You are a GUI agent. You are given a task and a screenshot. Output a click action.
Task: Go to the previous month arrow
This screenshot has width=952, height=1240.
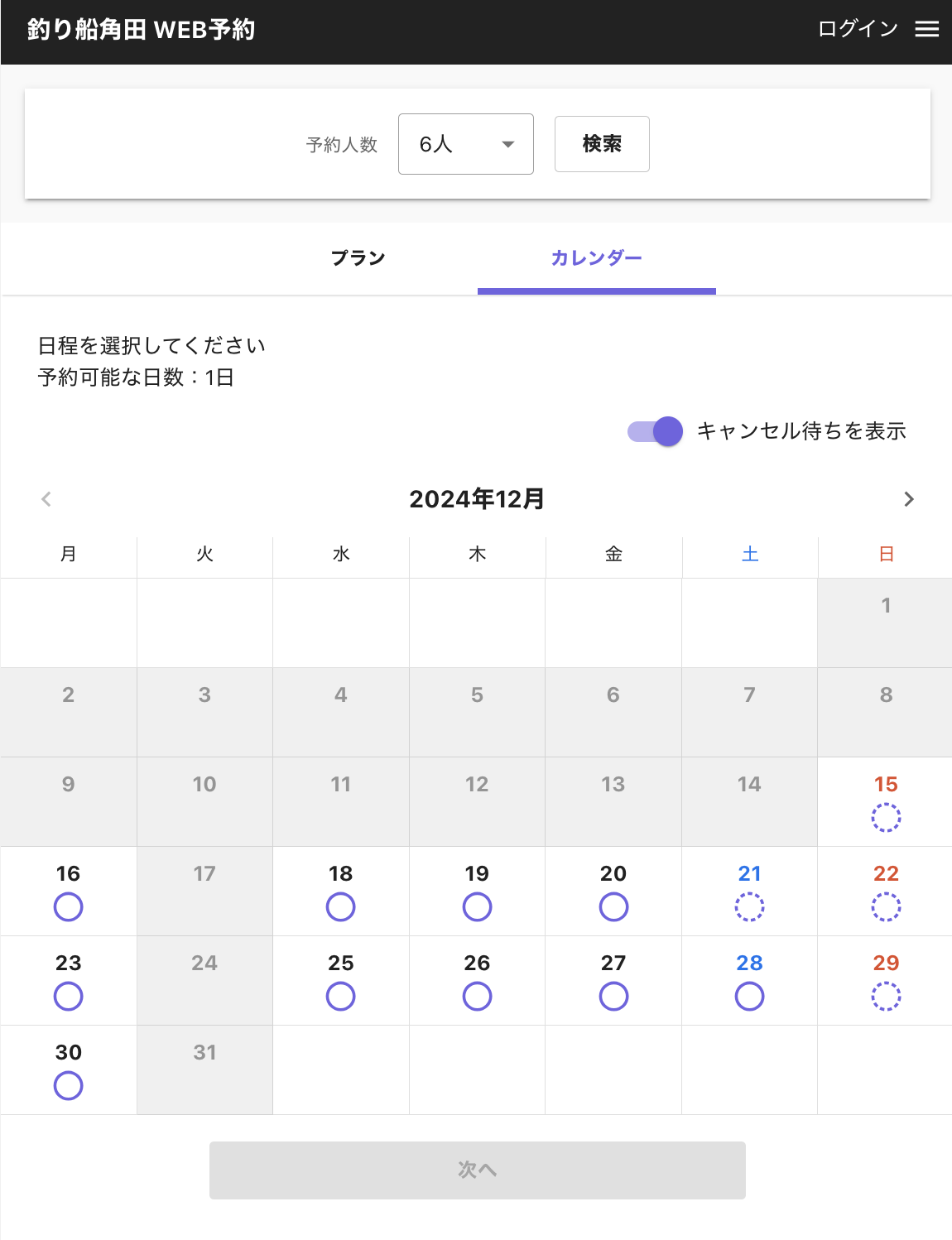pos(46,499)
